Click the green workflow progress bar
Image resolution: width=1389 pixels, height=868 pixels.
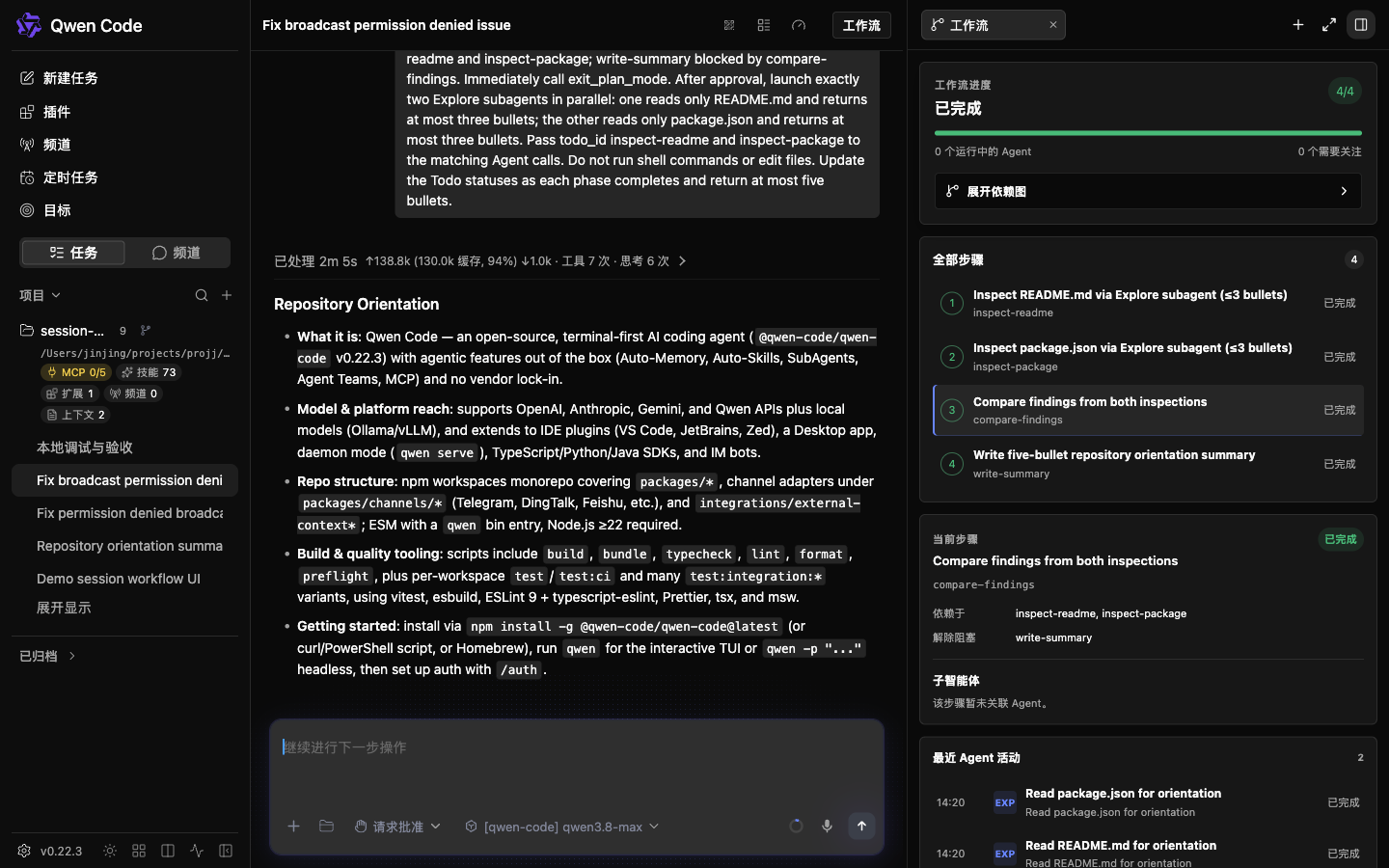[1148, 133]
